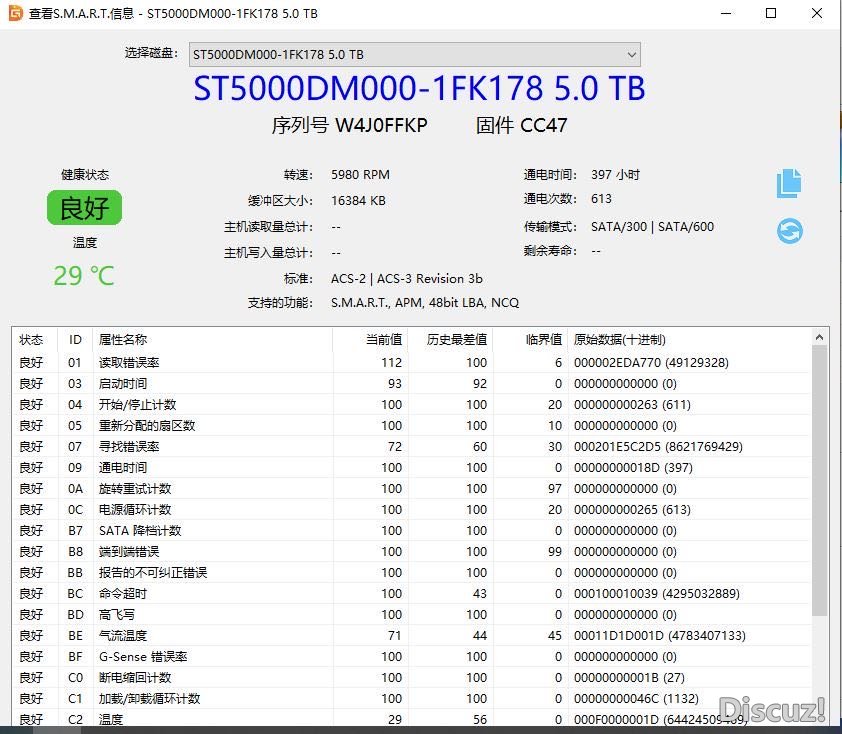842x734 pixels.
Task: Click raw value 000002EDA770 (49129328)
Action: (651, 362)
